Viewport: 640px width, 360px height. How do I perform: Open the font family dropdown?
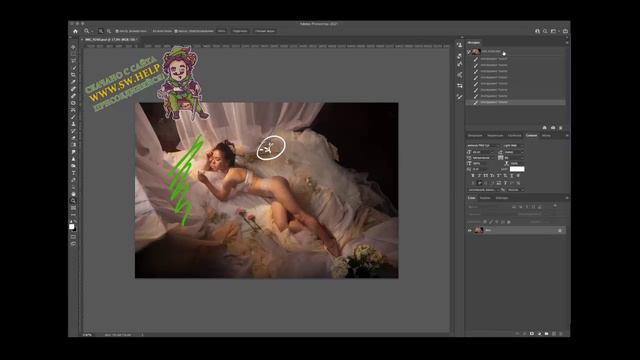point(484,146)
